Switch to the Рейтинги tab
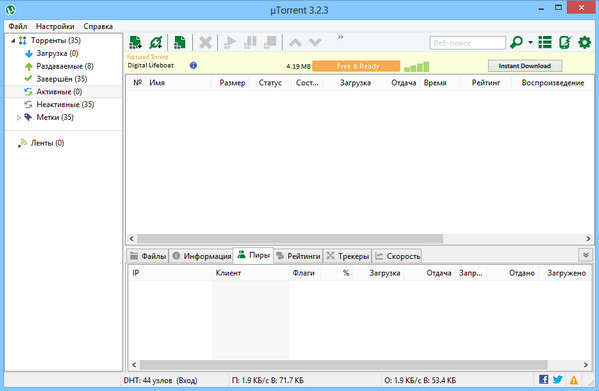Screen dimensions: 599x391 click(298, 256)
